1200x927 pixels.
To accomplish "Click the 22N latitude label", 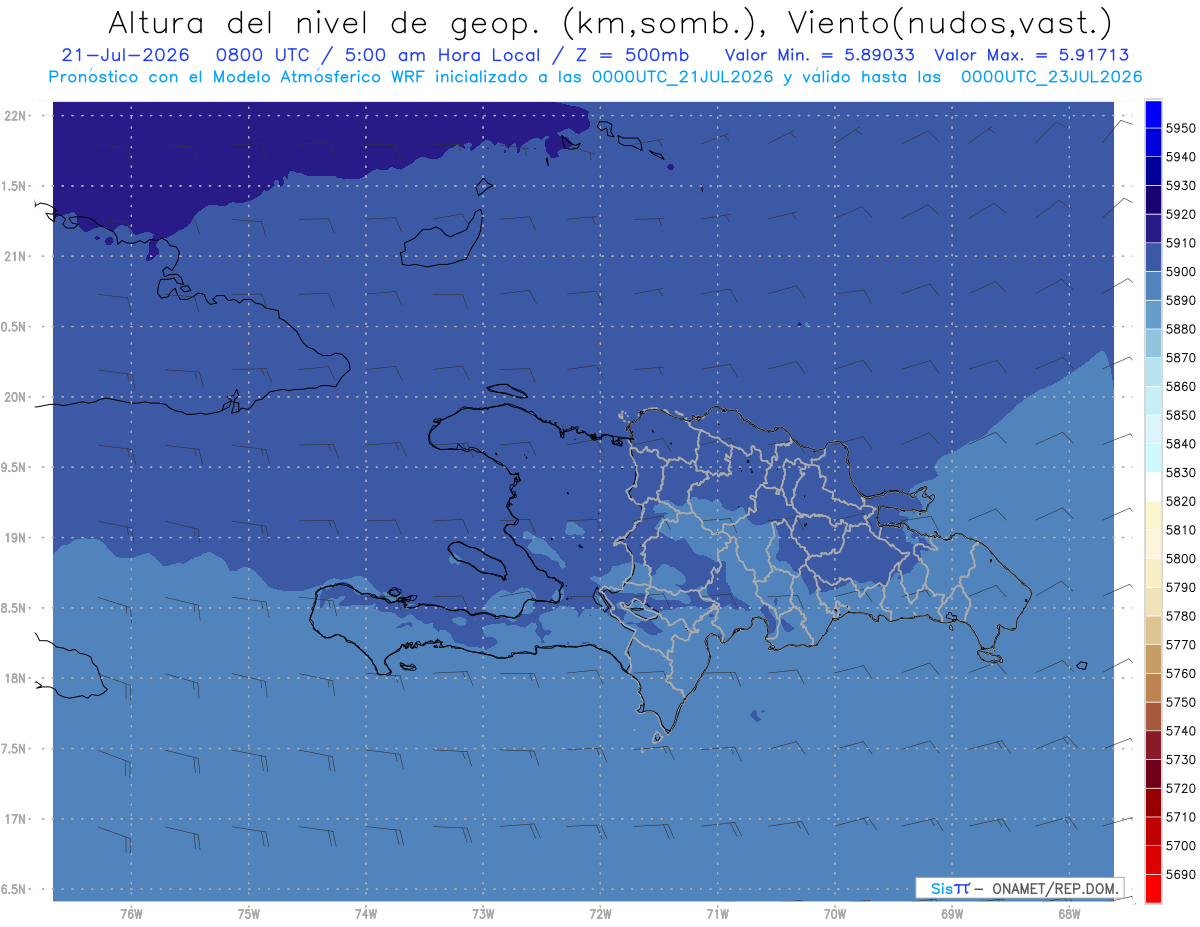I will pos(17,115).
